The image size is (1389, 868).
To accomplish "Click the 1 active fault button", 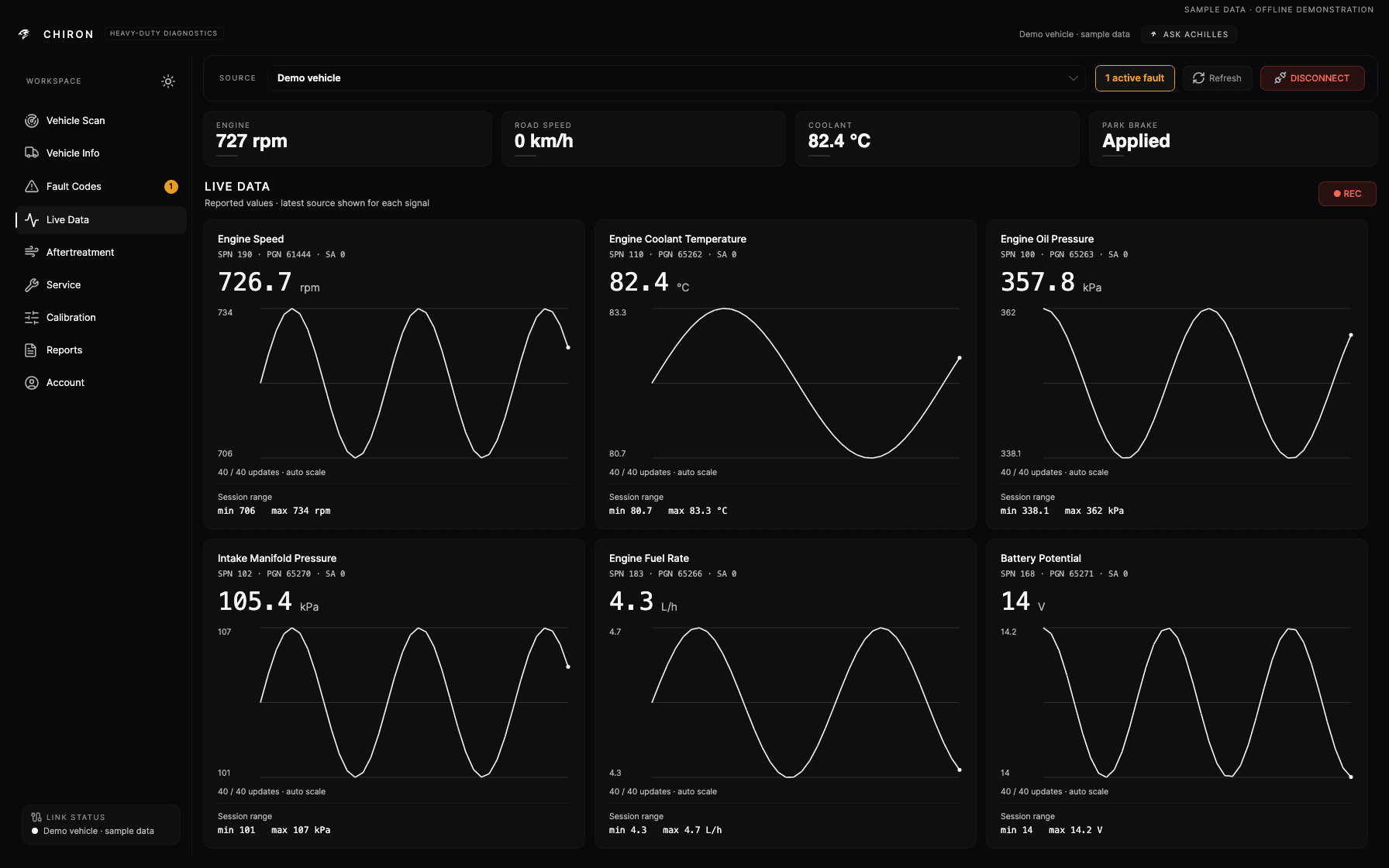I will 1135,78.
